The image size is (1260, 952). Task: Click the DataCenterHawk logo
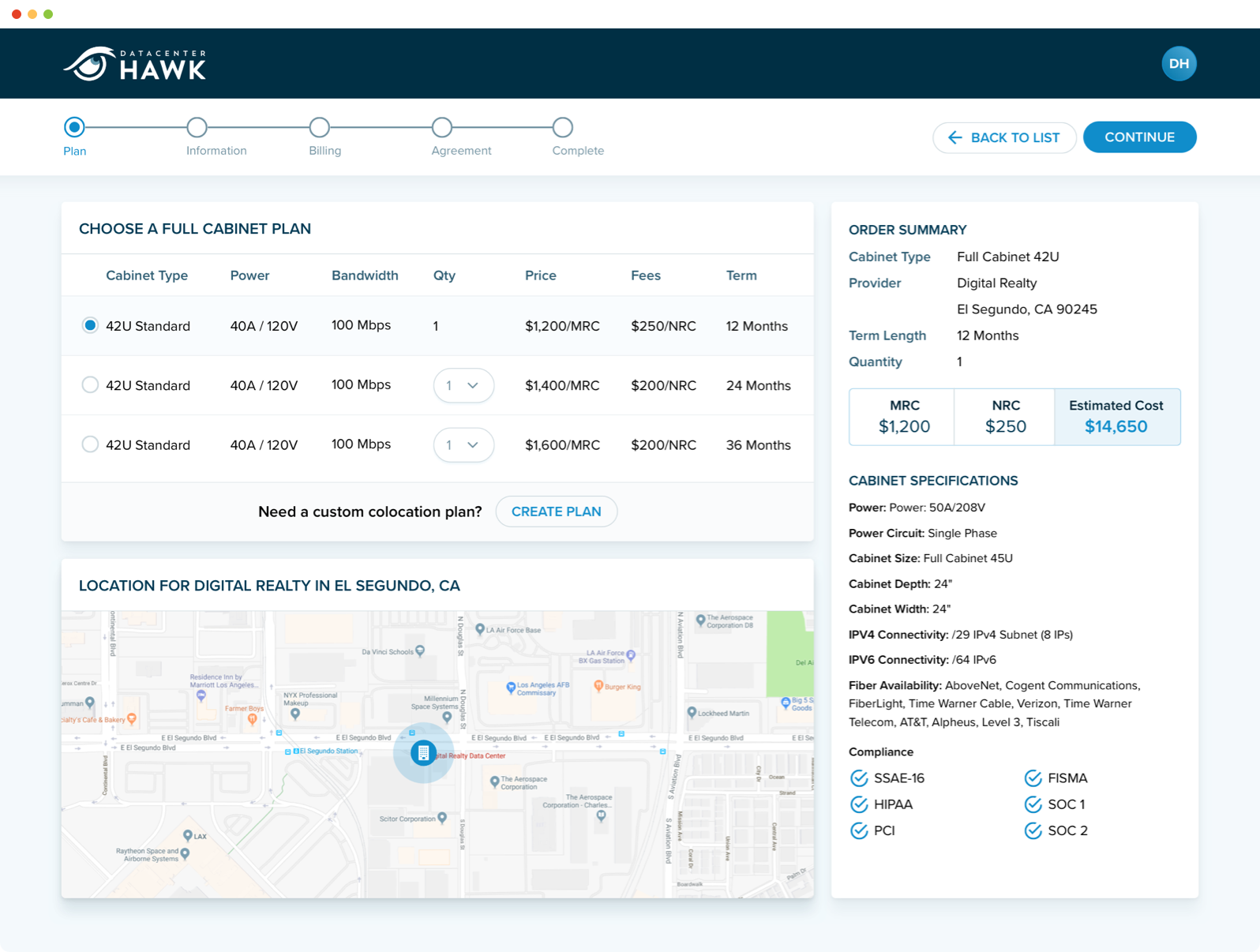[135, 64]
